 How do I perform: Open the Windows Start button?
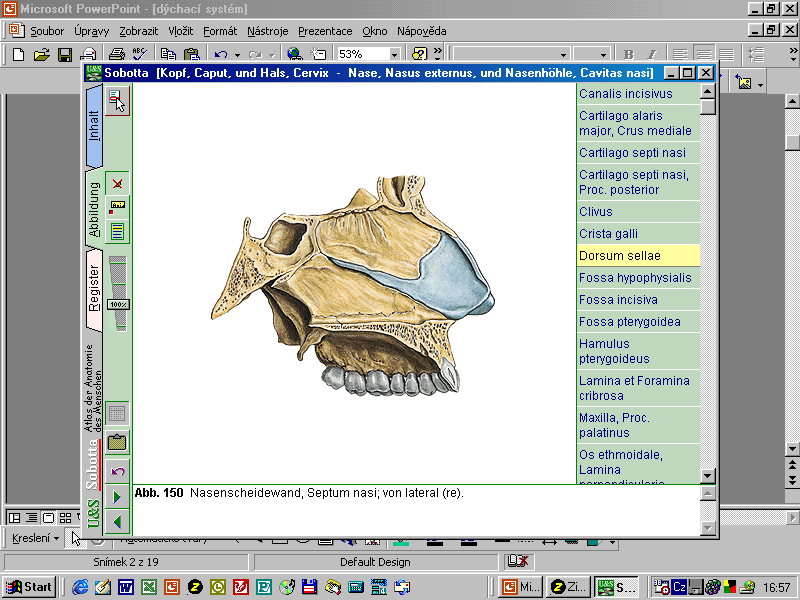pyautogui.click(x=29, y=587)
